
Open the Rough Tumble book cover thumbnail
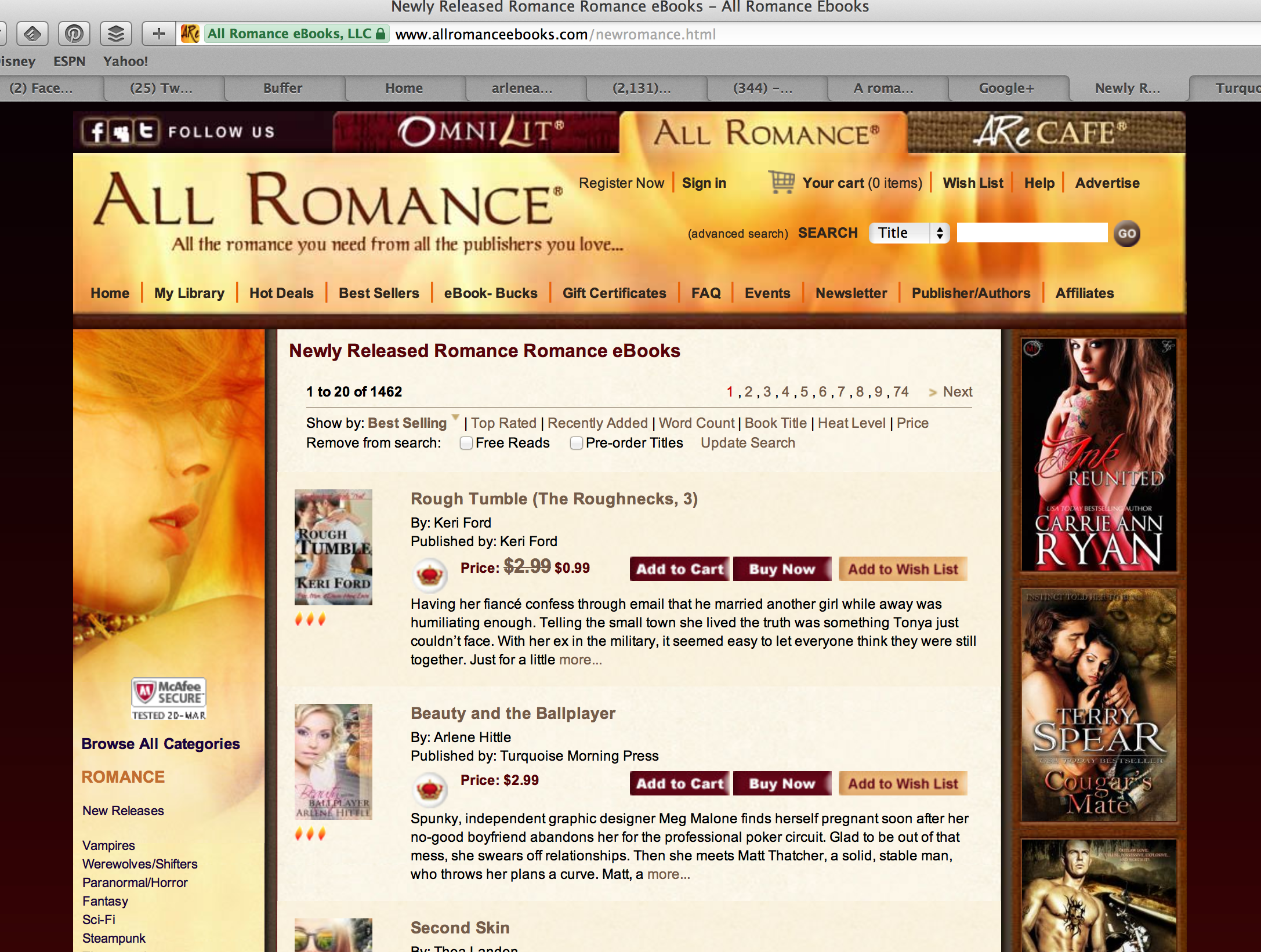point(333,547)
